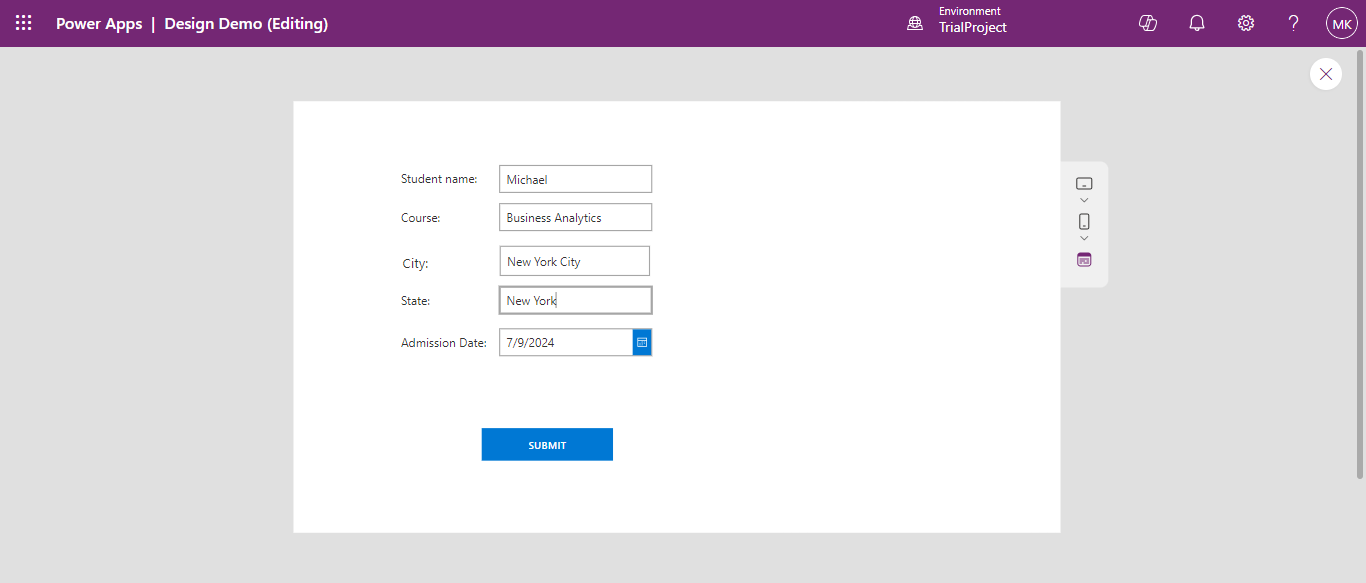
Task: Click the Student name text field
Action: (575, 179)
